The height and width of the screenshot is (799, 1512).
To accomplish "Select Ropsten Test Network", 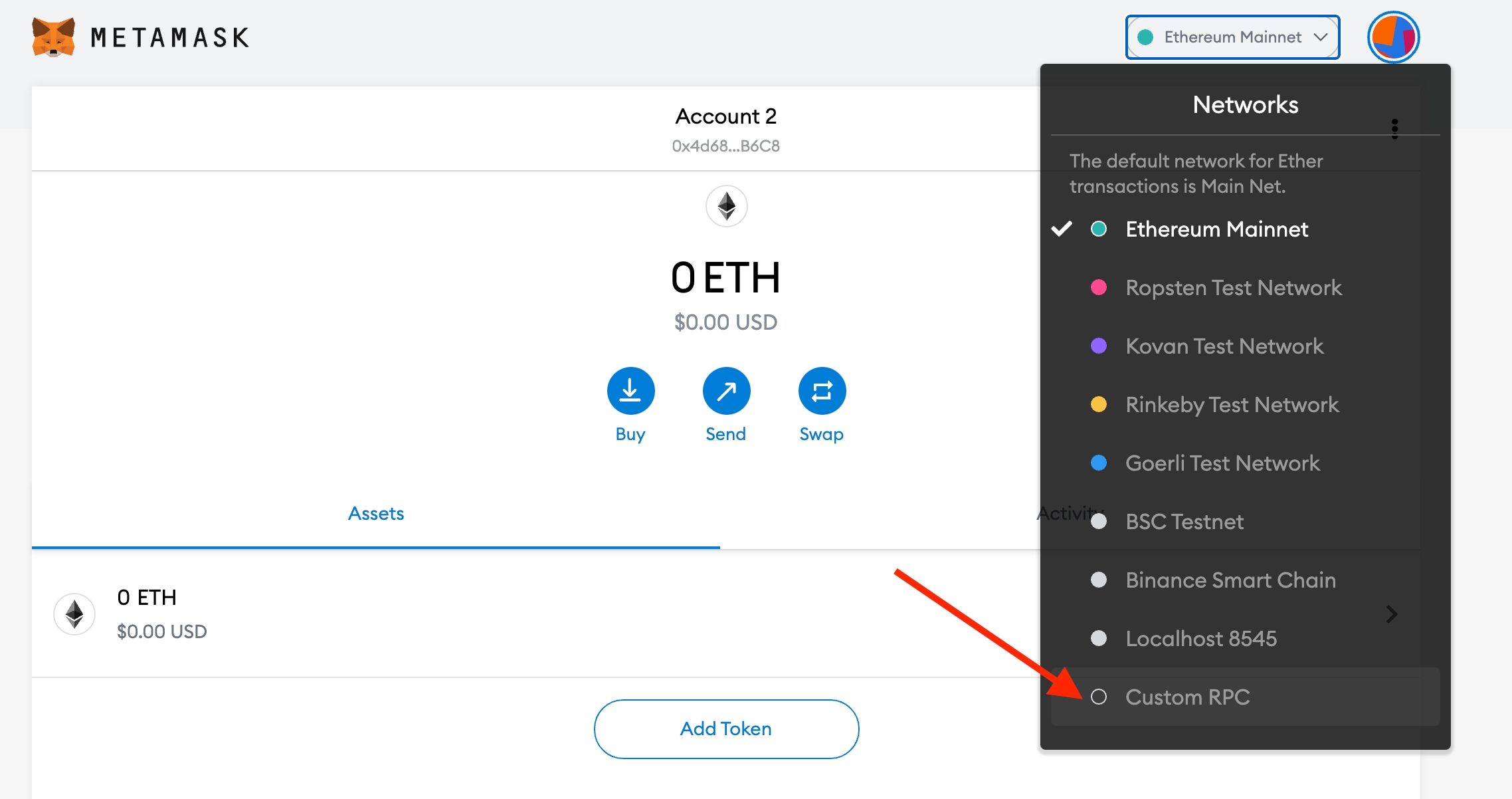I will tap(1233, 288).
